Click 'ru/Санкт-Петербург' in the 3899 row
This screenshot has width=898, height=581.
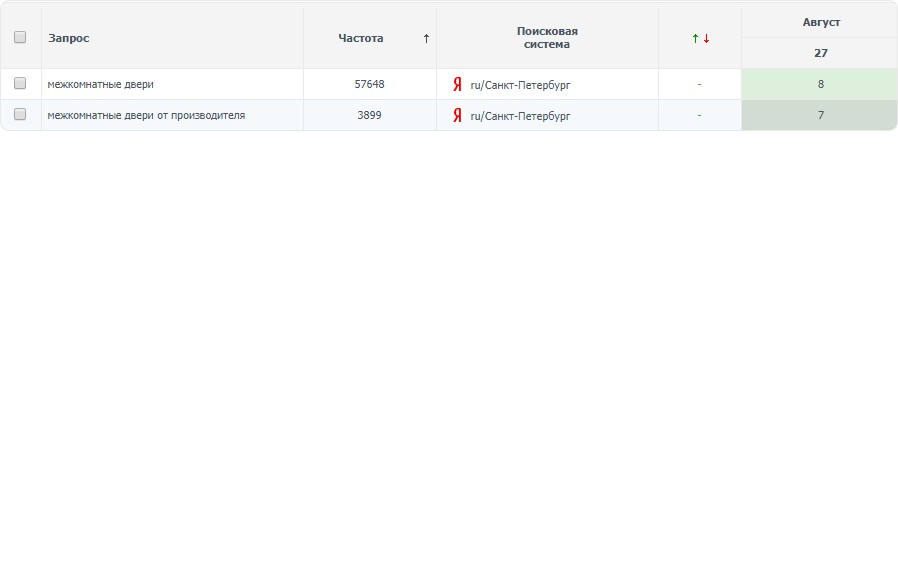tap(520, 116)
